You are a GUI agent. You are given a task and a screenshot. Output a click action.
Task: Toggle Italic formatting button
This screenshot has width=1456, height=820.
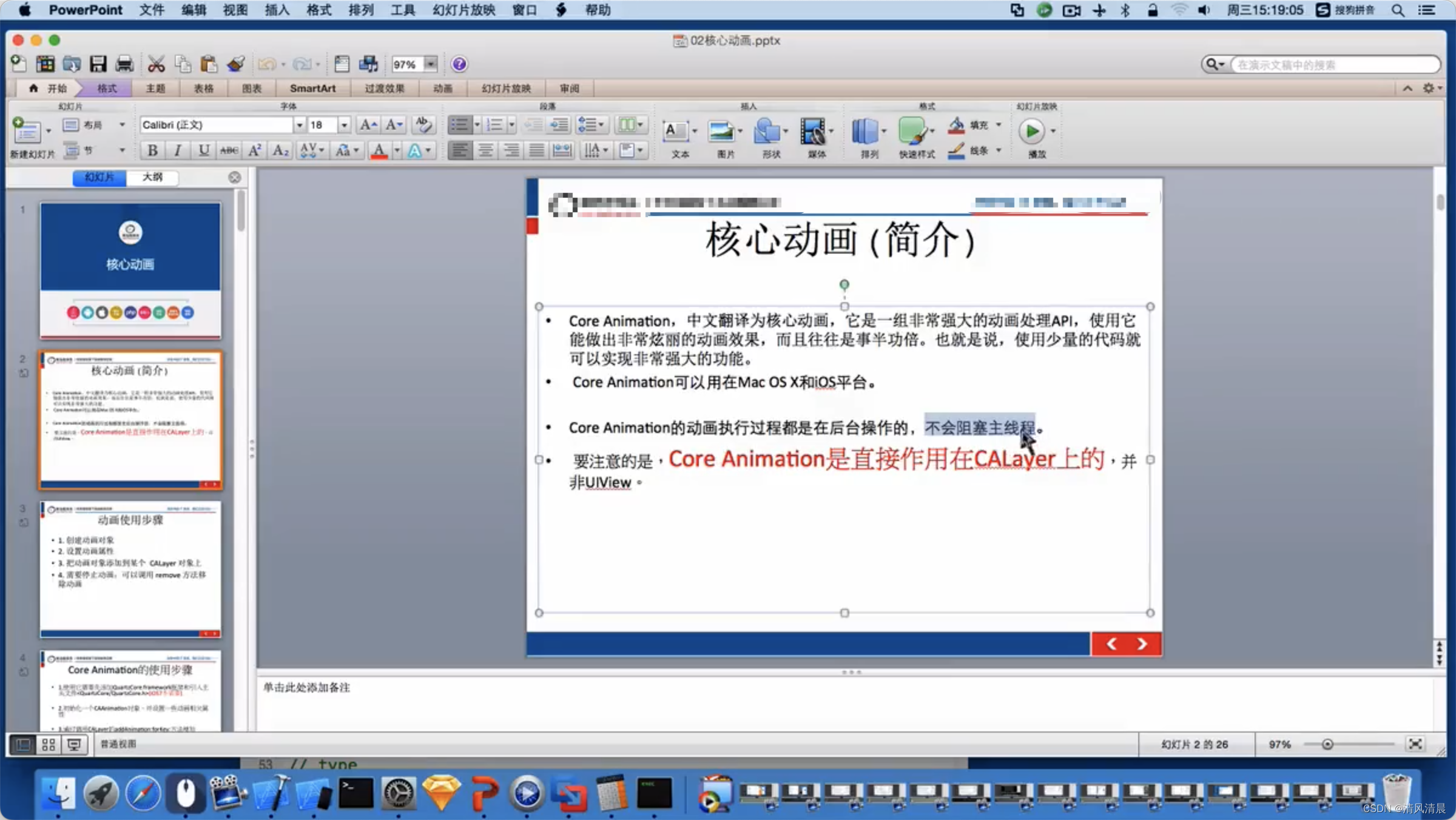(177, 150)
